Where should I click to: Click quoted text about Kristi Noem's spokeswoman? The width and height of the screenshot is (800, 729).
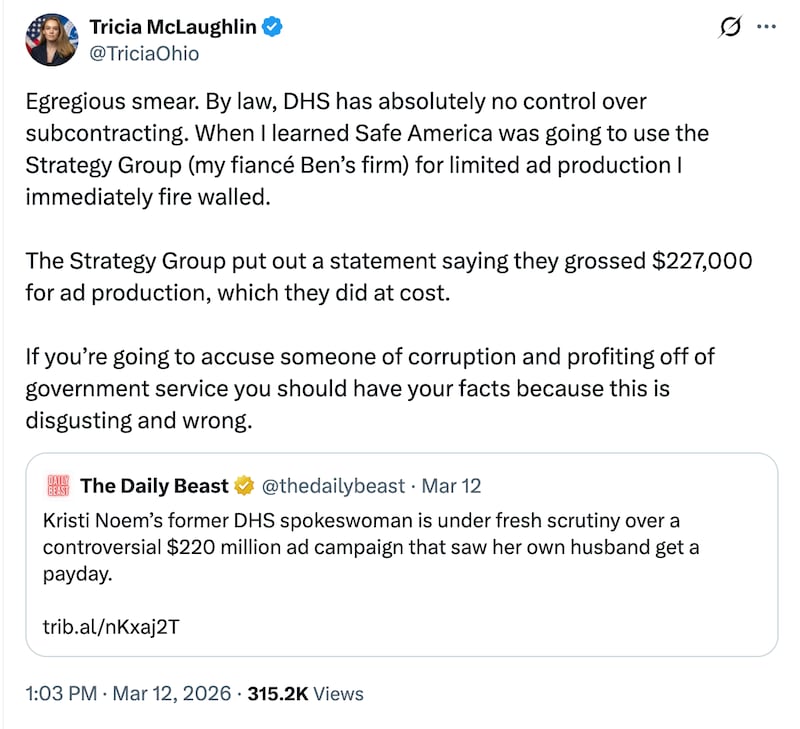click(x=370, y=547)
